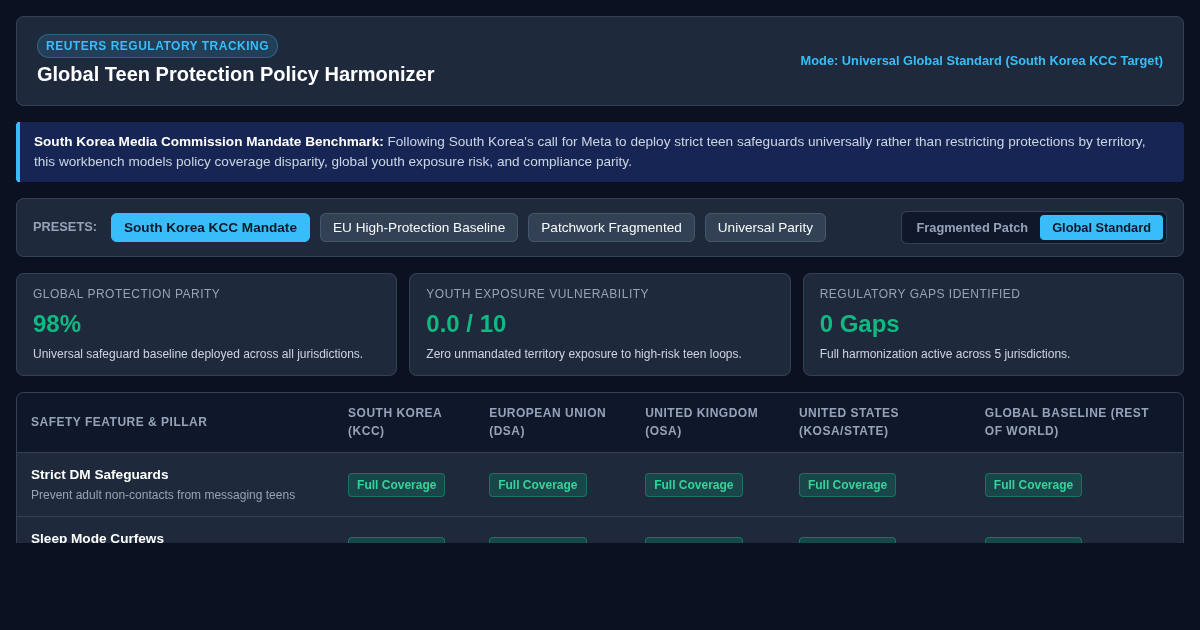Click the 98% parity value
The width and height of the screenshot is (1200, 630).
coord(57,324)
